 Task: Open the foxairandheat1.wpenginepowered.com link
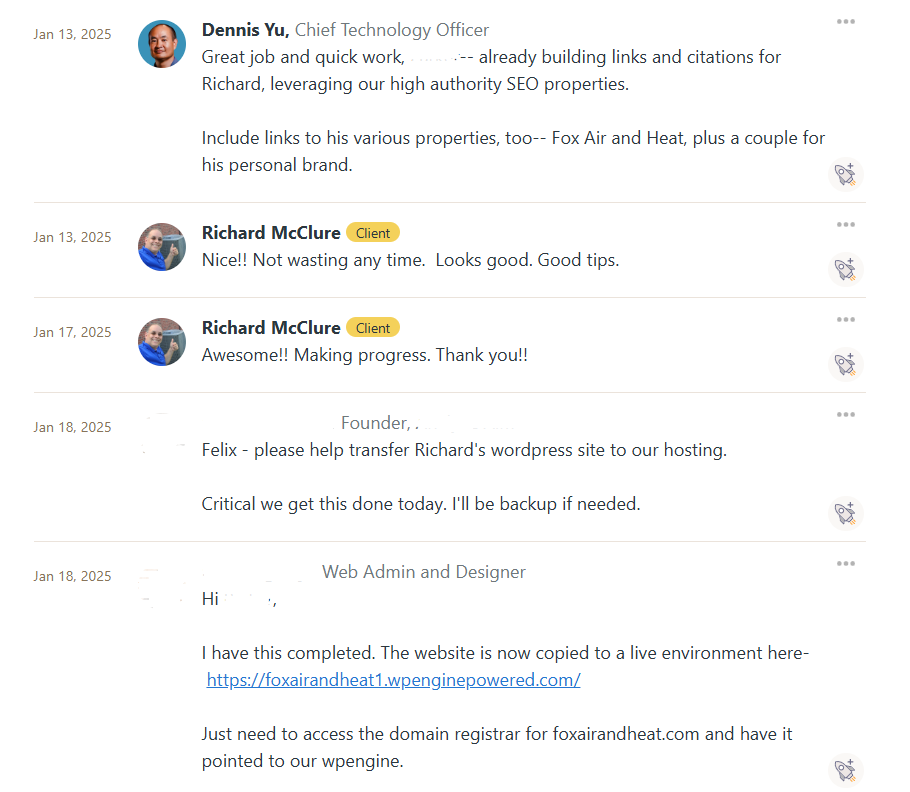(393, 680)
